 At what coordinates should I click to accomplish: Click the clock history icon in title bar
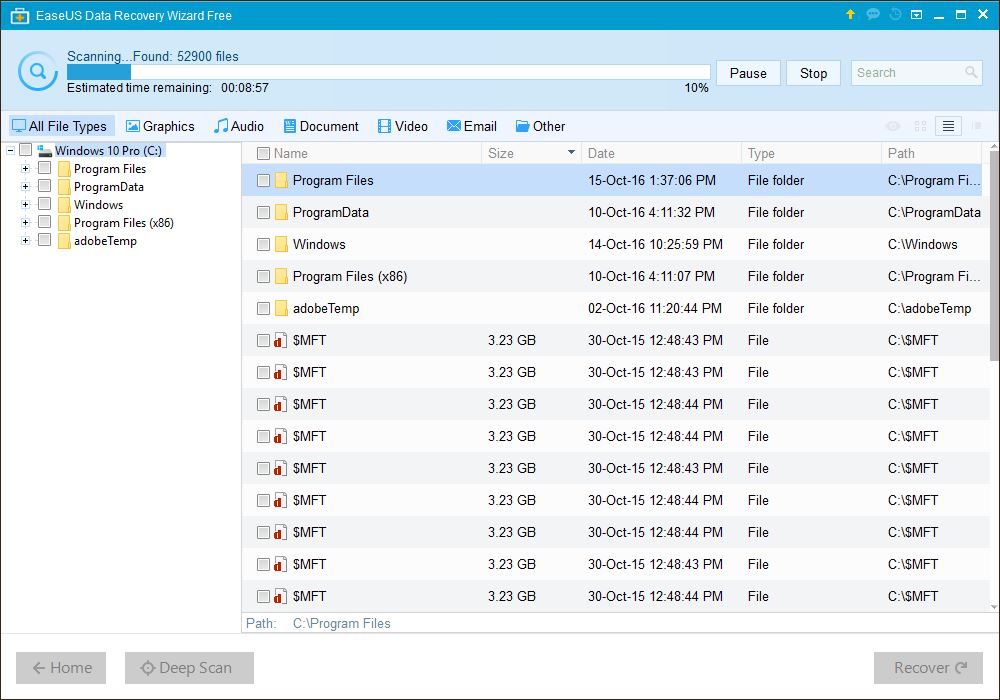click(895, 14)
